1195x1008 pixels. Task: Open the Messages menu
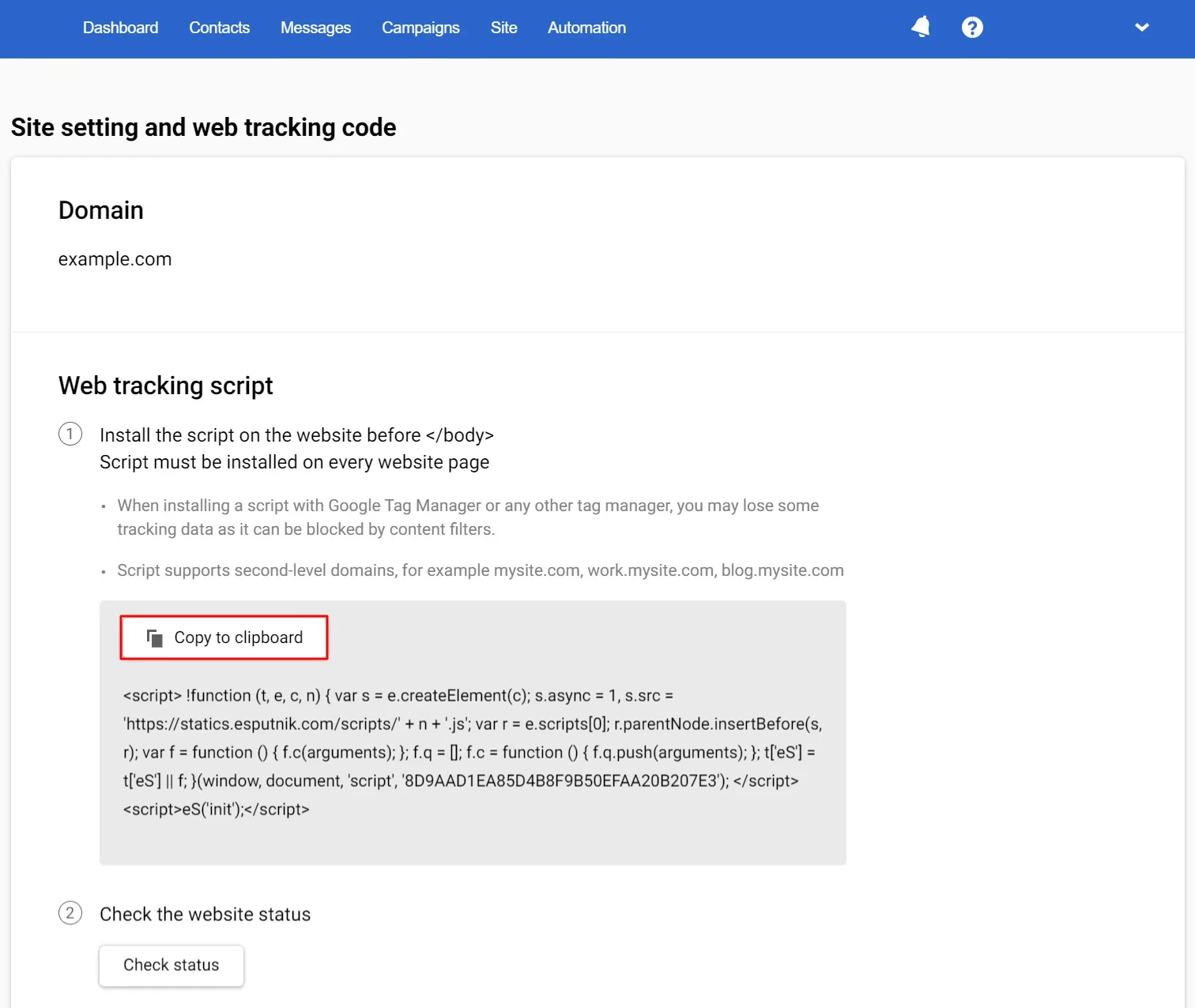[x=315, y=28]
